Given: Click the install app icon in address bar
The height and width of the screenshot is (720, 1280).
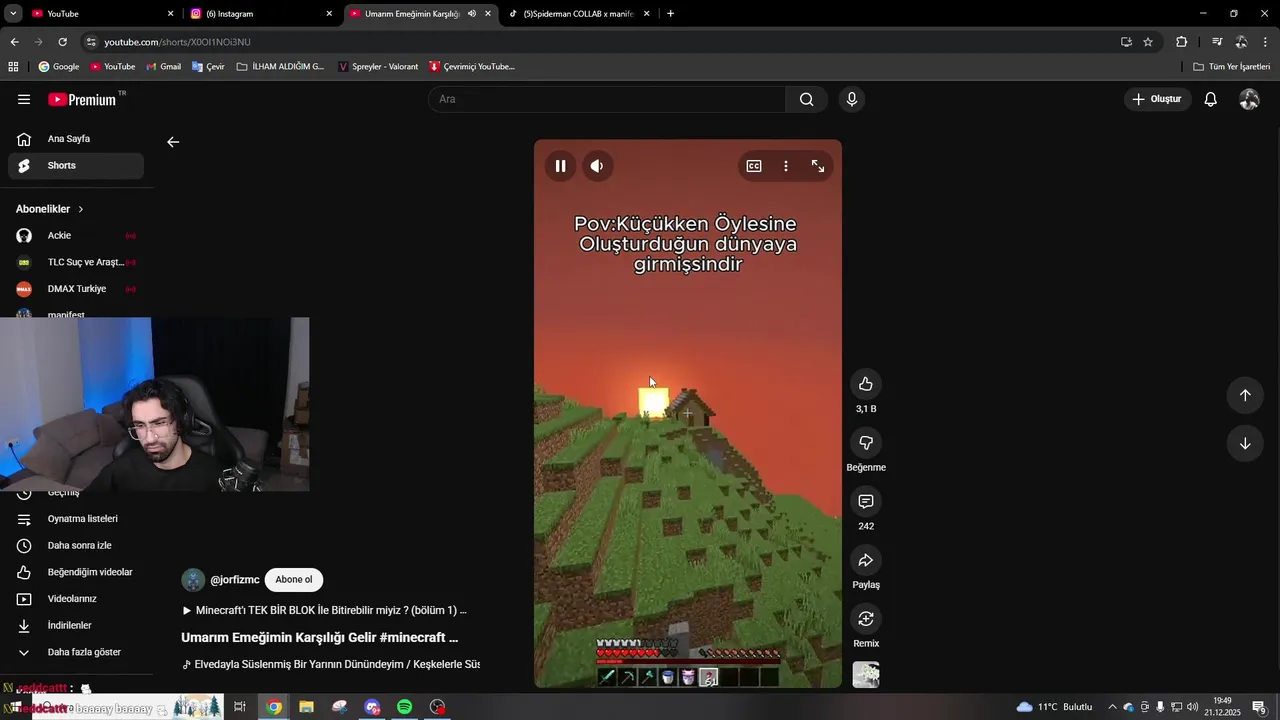Looking at the screenshot, I should pyautogui.click(x=1126, y=42).
